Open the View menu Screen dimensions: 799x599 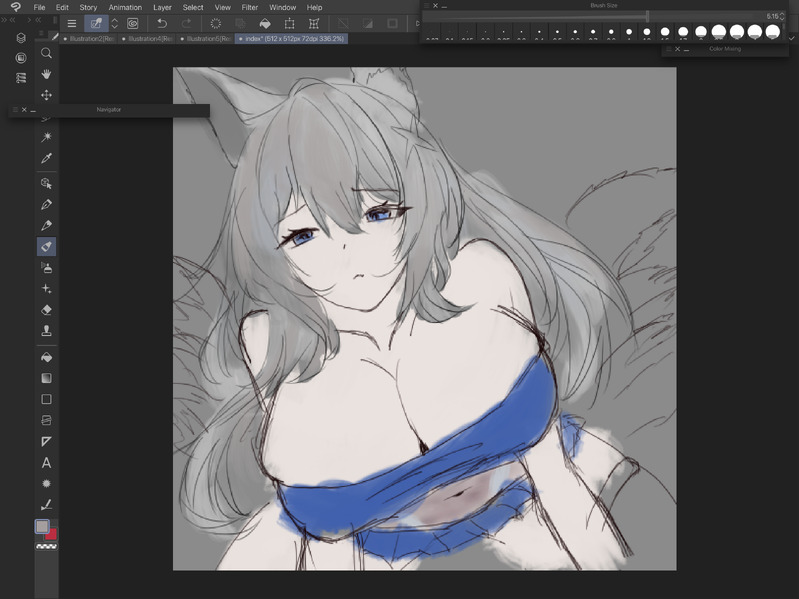[223, 8]
